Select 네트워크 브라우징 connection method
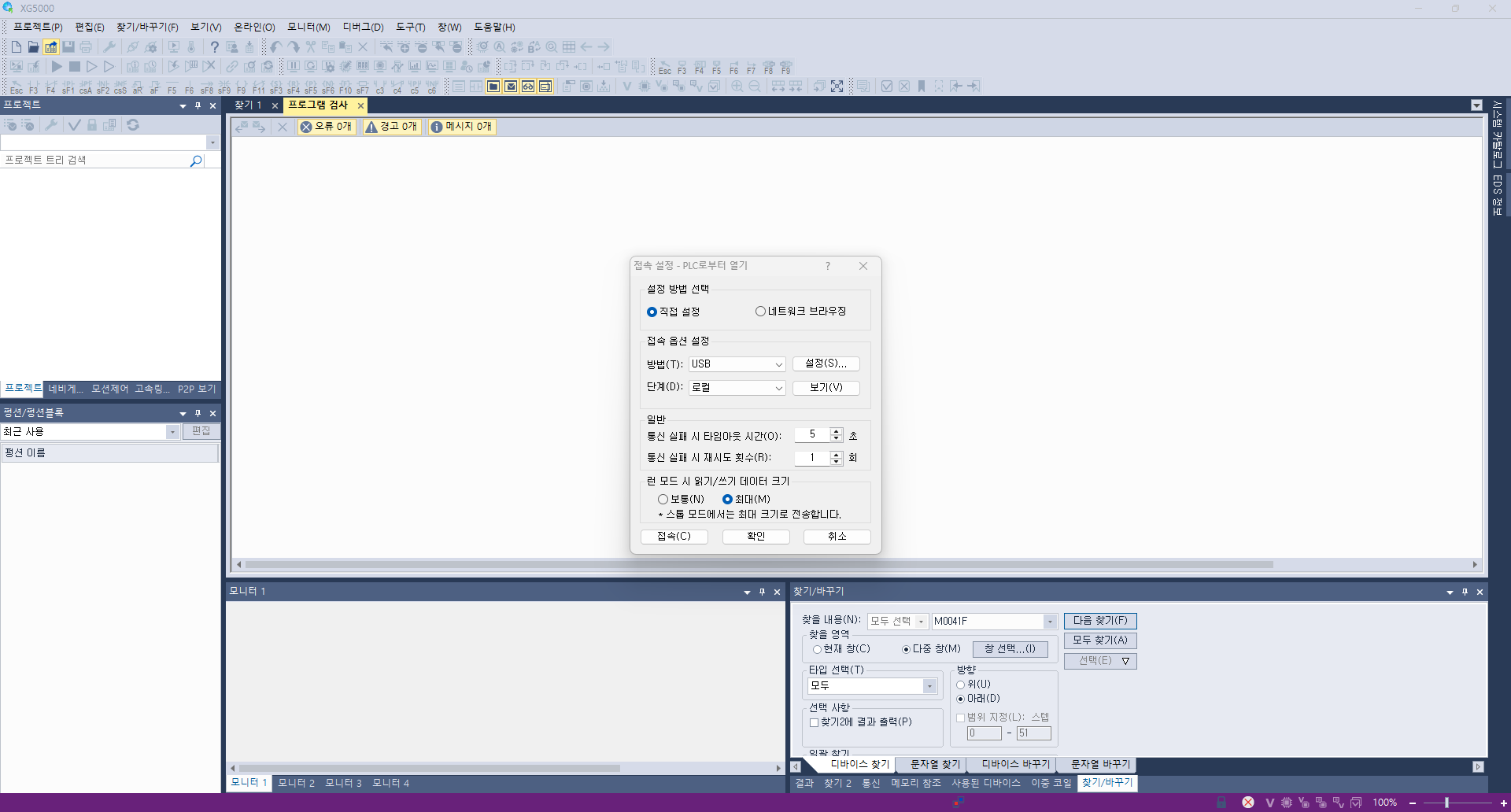 (760, 311)
